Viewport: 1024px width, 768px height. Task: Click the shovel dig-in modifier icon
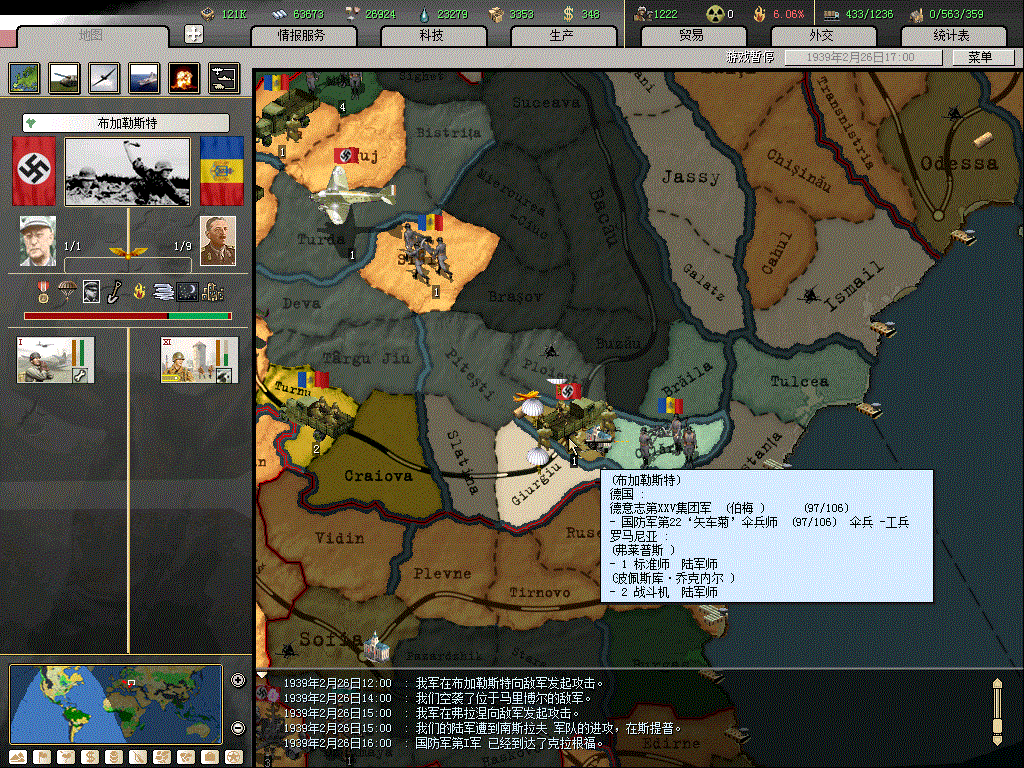pos(114,292)
